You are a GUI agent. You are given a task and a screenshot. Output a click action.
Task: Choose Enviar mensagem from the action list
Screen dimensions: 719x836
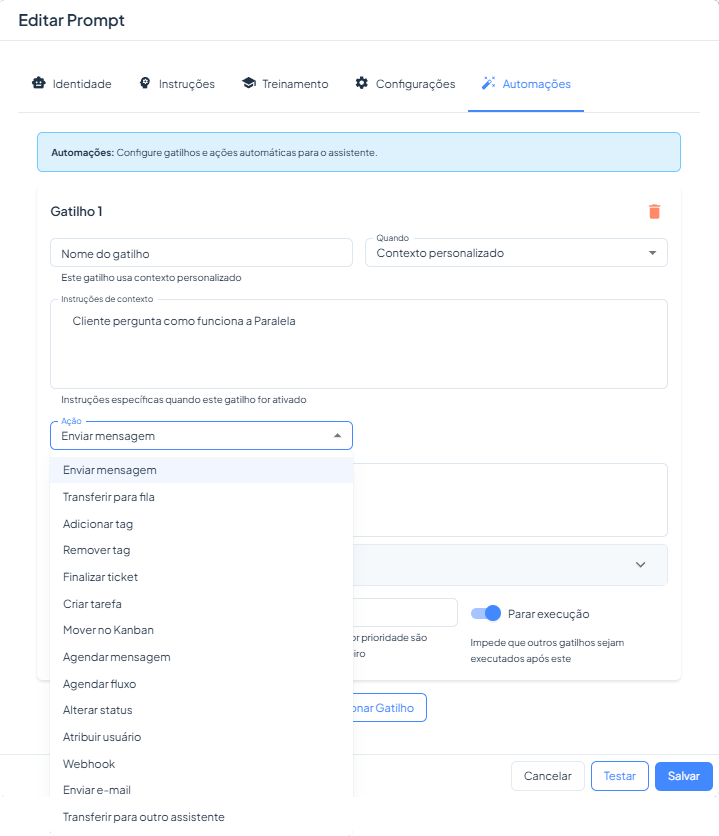(x=201, y=470)
